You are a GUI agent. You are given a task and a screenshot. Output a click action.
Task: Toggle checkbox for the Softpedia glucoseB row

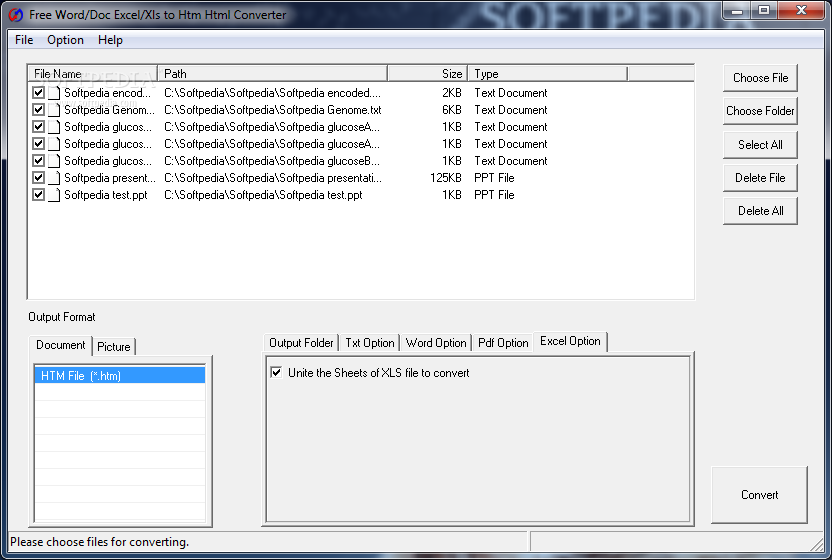click(x=38, y=161)
